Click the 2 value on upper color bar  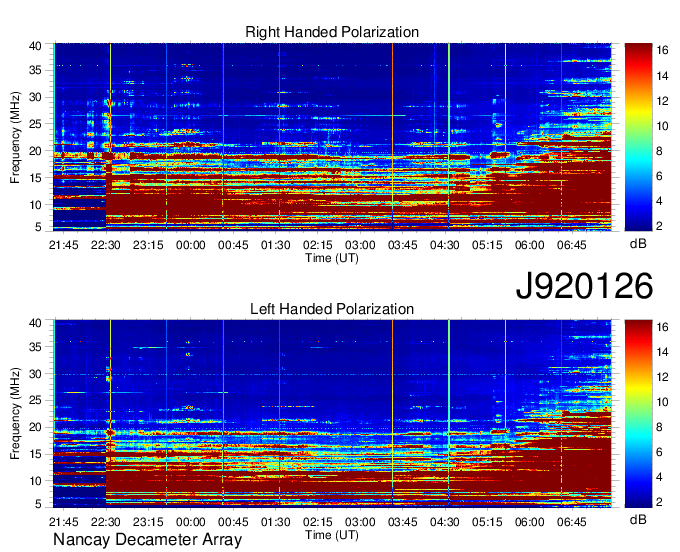tap(659, 225)
